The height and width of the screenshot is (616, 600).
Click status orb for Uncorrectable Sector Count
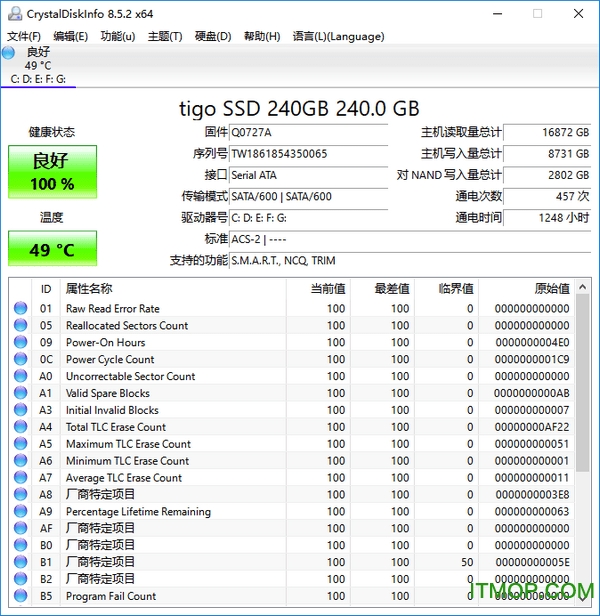(x=20, y=376)
